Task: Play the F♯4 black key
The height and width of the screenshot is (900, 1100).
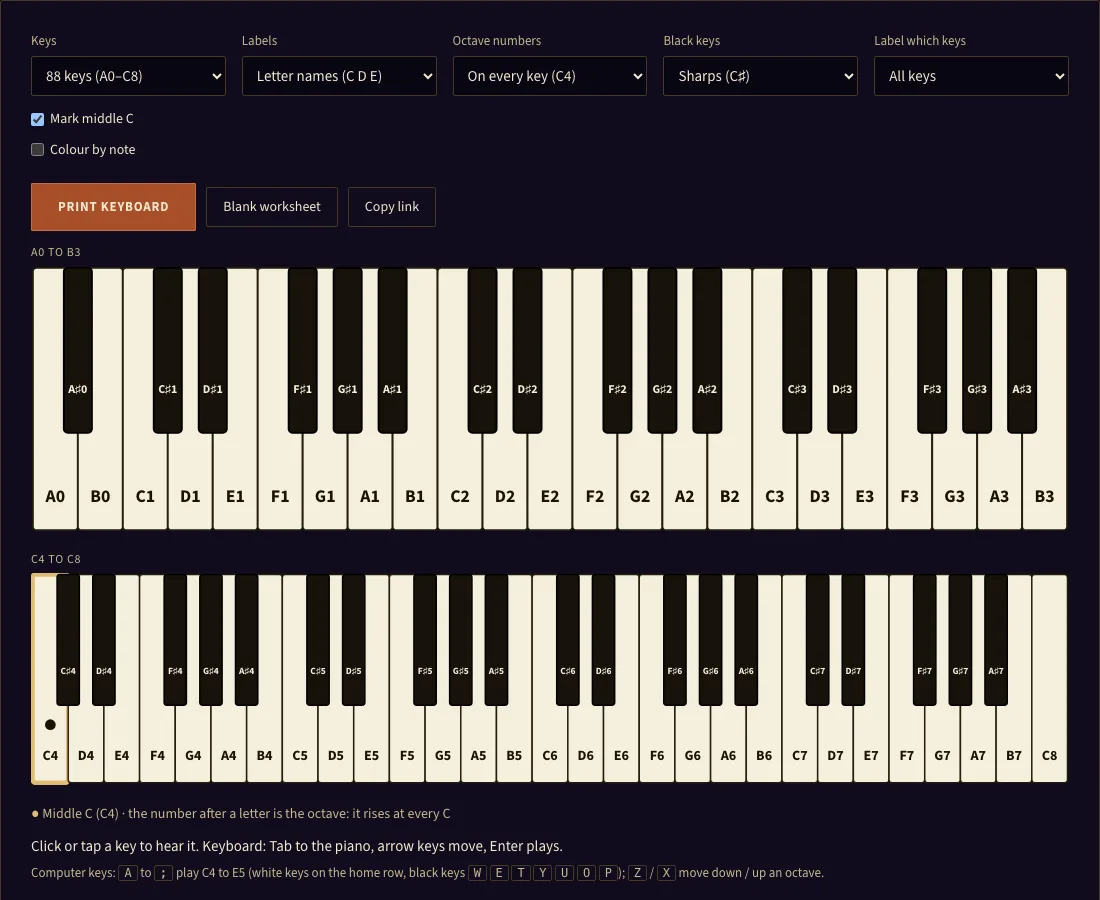Action: click(x=175, y=640)
